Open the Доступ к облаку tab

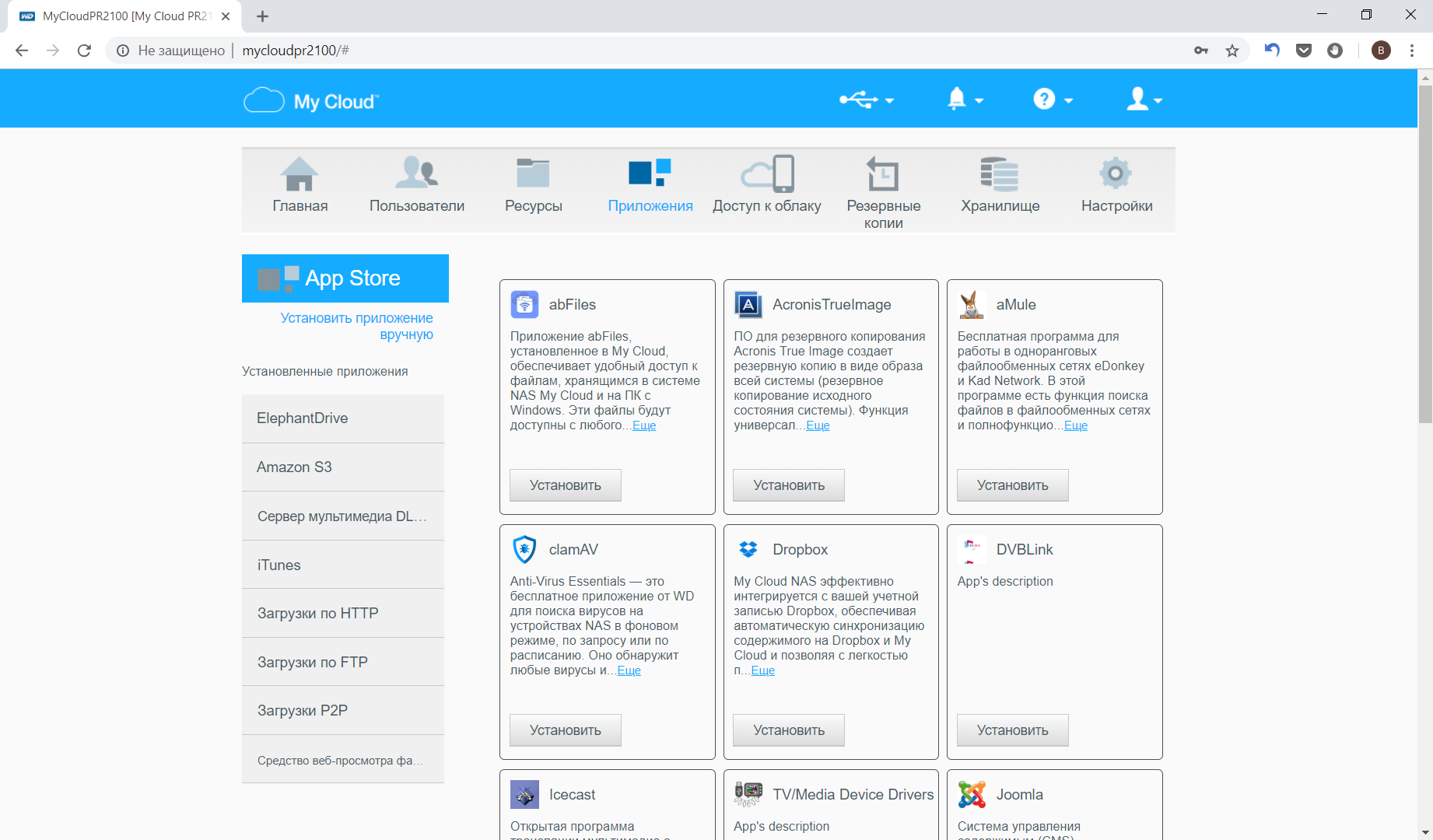pos(767,185)
